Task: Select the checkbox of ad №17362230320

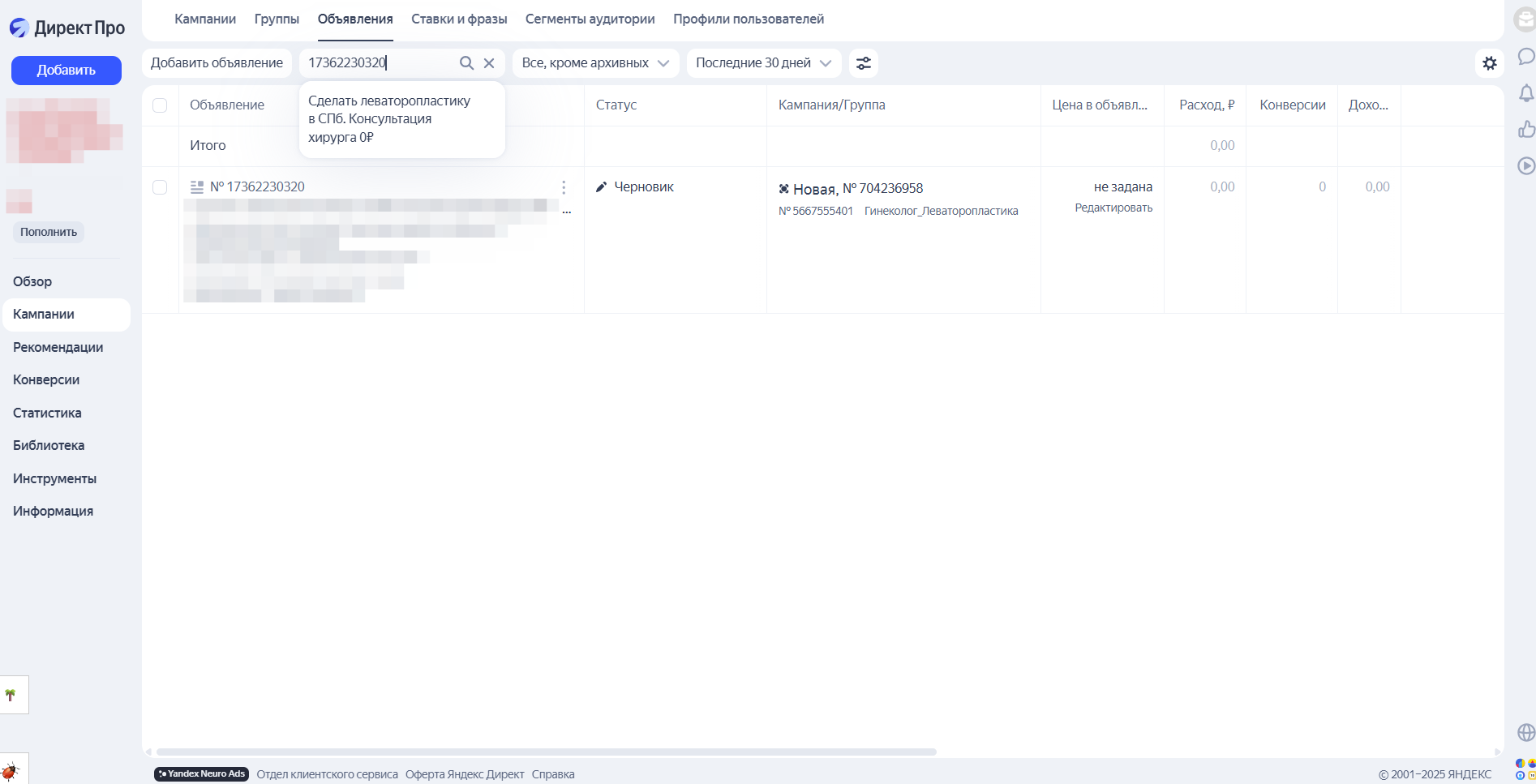Action: pyautogui.click(x=160, y=186)
